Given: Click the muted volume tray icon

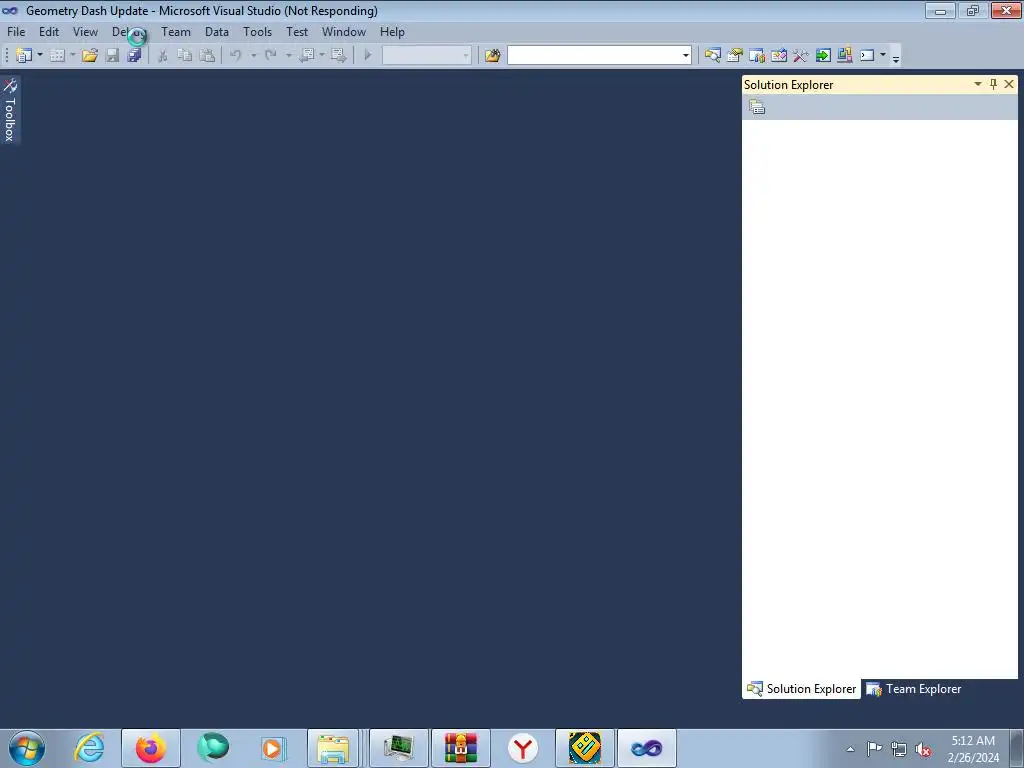Looking at the screenshot, I should [x=923, y=749].
